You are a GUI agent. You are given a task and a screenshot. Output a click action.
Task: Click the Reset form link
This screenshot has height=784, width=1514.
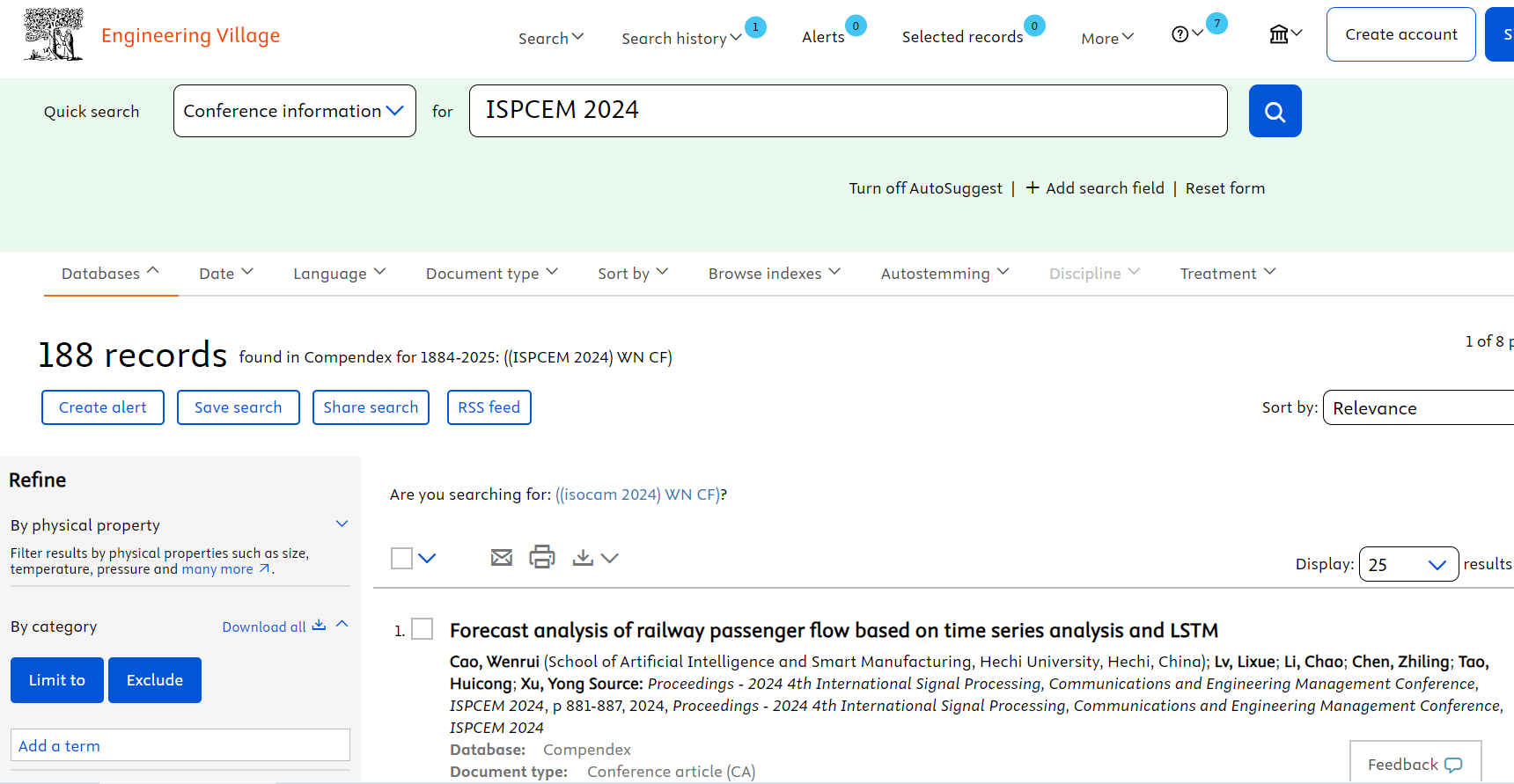(1225, 188)
